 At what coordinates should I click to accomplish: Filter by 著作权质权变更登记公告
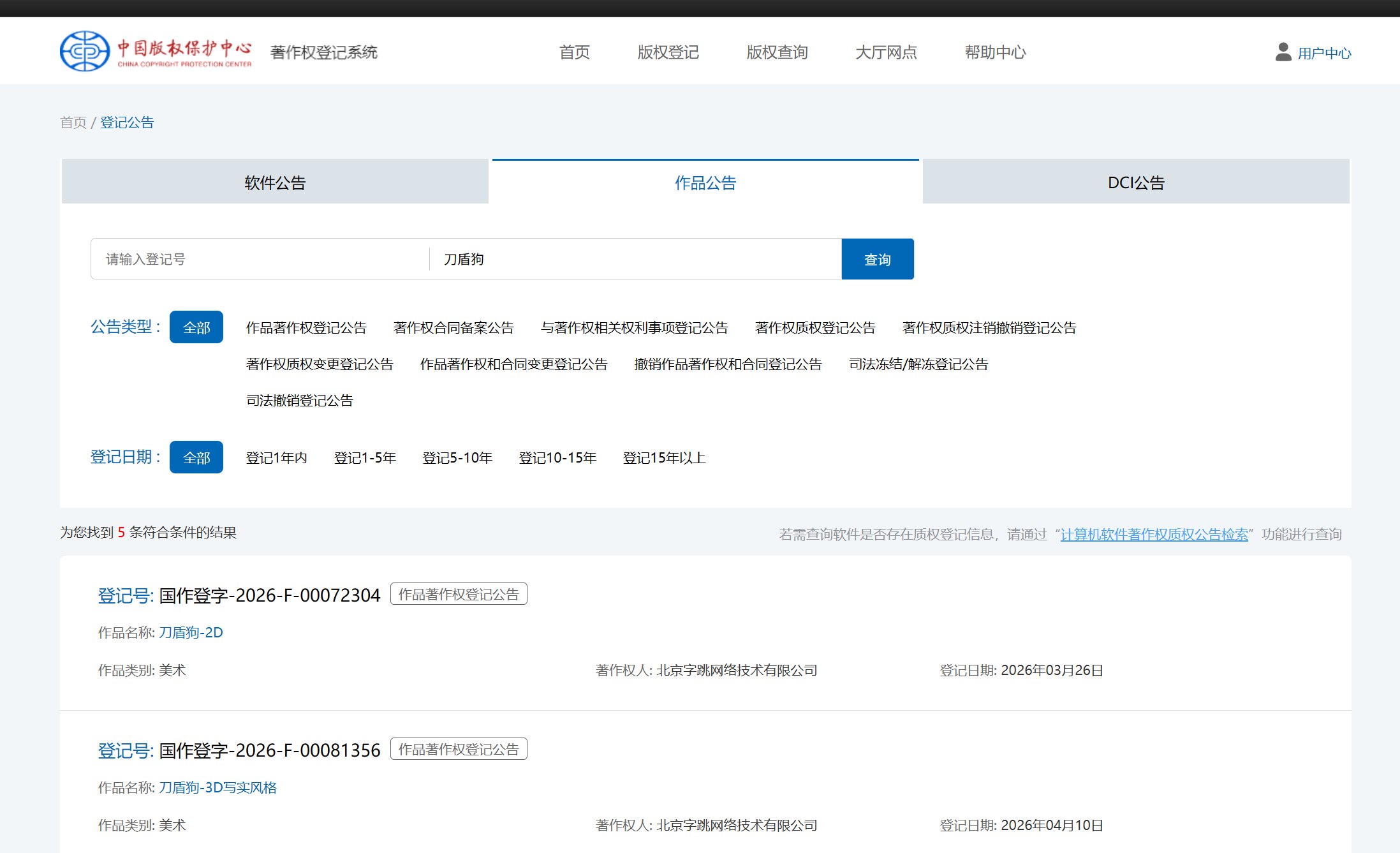coord(320,364)
